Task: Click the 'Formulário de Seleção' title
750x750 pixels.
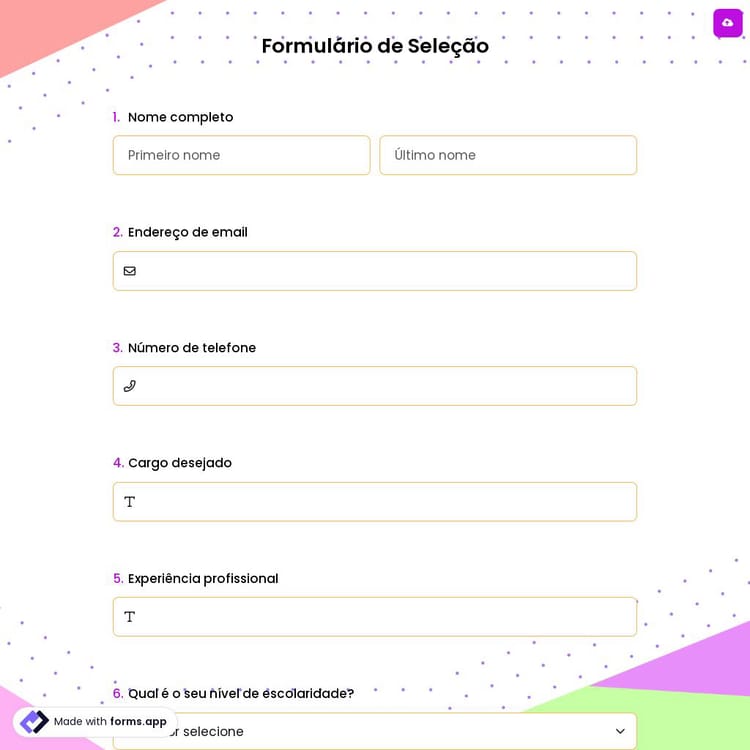Action: (375, 46)
